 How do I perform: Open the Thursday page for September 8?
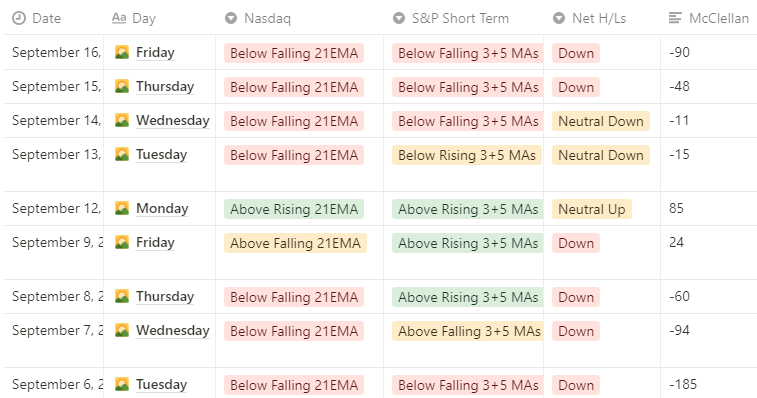165,296
